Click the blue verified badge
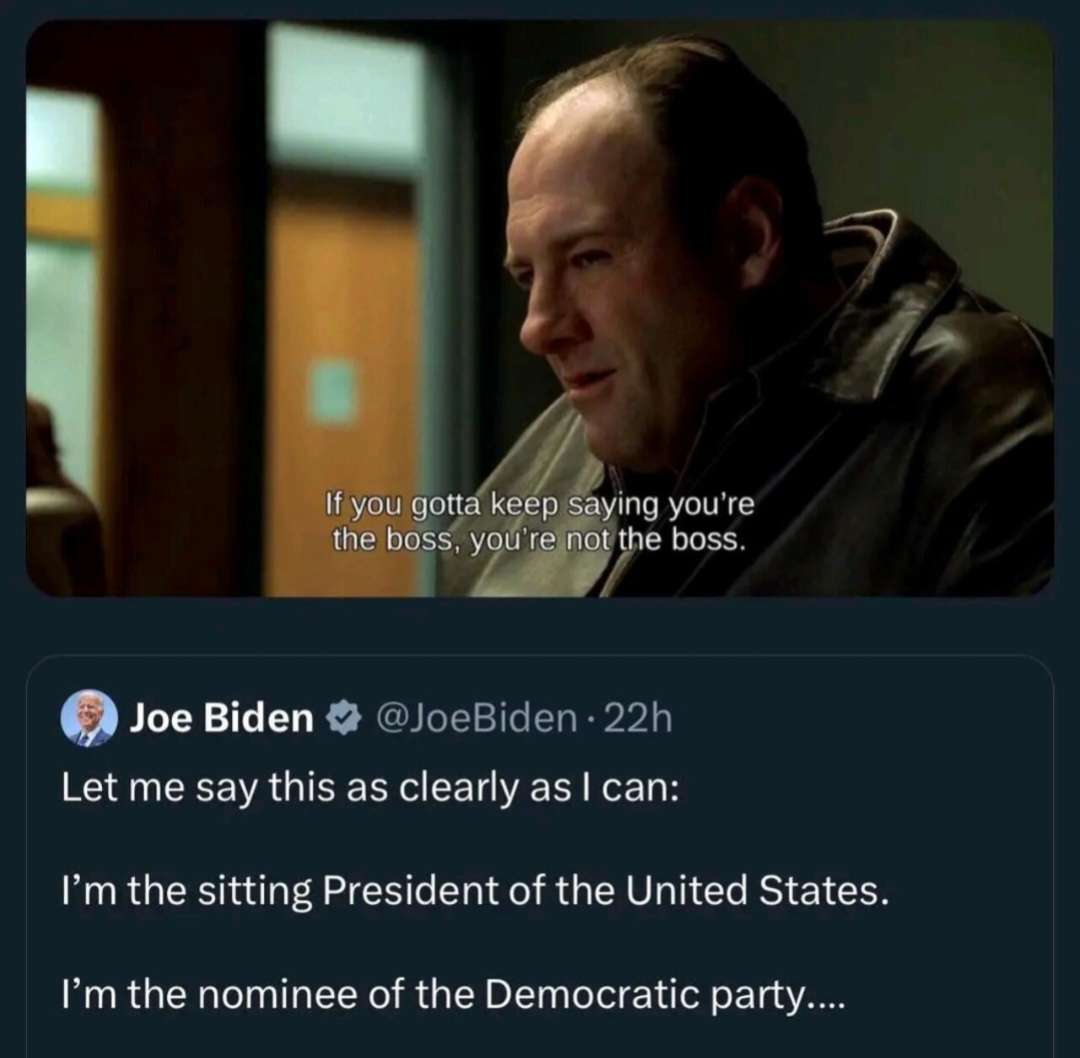 pos(345,718)
